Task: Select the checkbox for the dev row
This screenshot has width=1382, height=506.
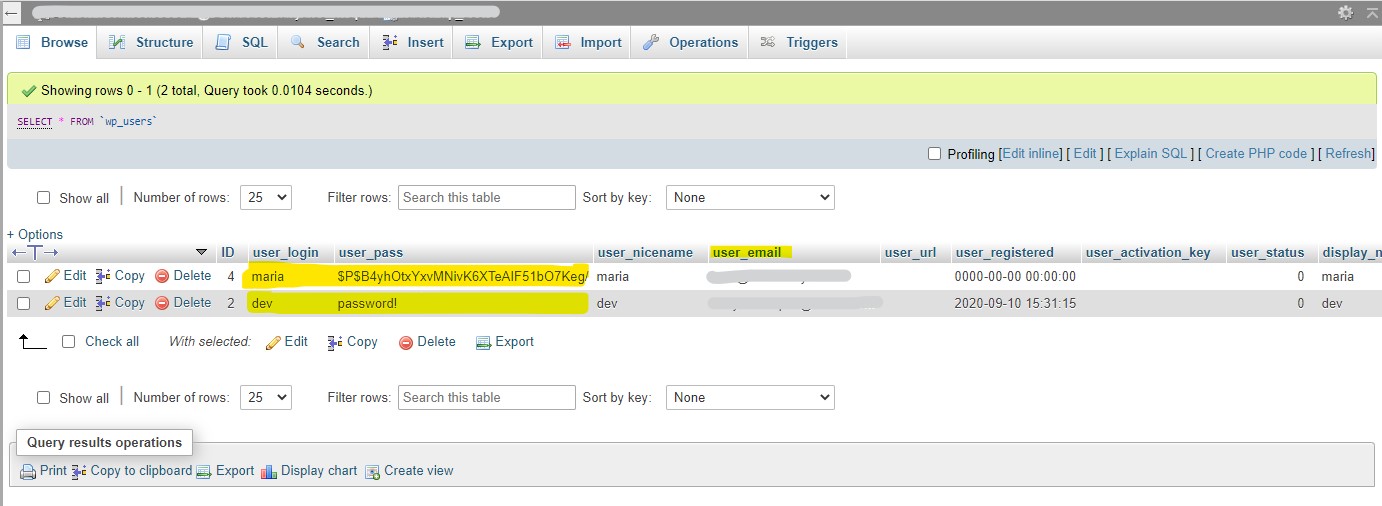Action: tap(24, 303)
